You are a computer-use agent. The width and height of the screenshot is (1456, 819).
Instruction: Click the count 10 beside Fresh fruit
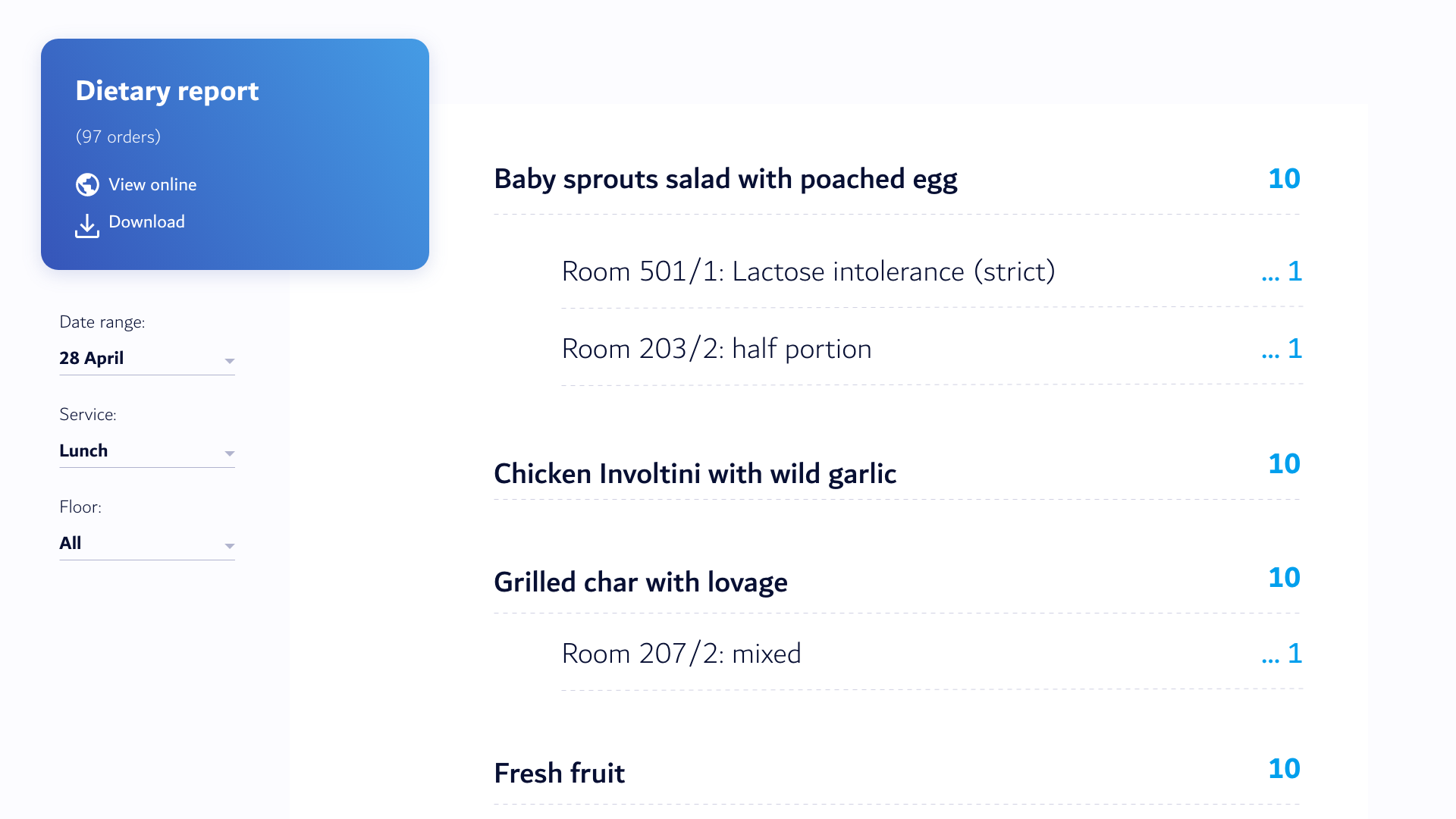tap(1285, 768)
